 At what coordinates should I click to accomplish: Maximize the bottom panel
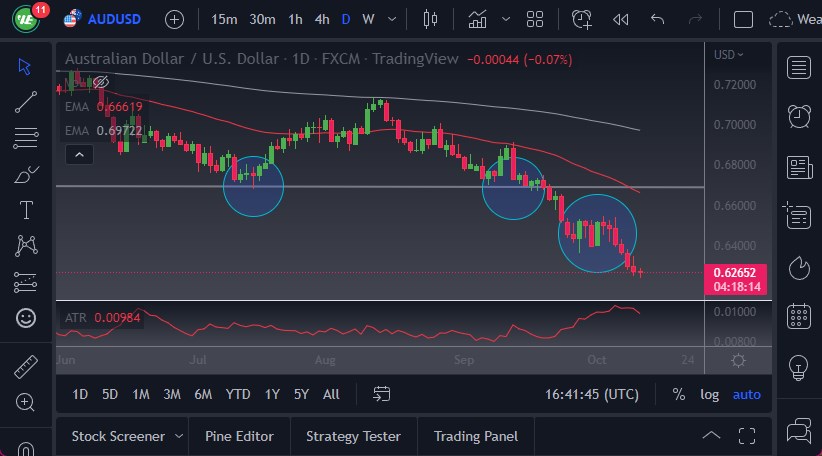tap(747, 436)
